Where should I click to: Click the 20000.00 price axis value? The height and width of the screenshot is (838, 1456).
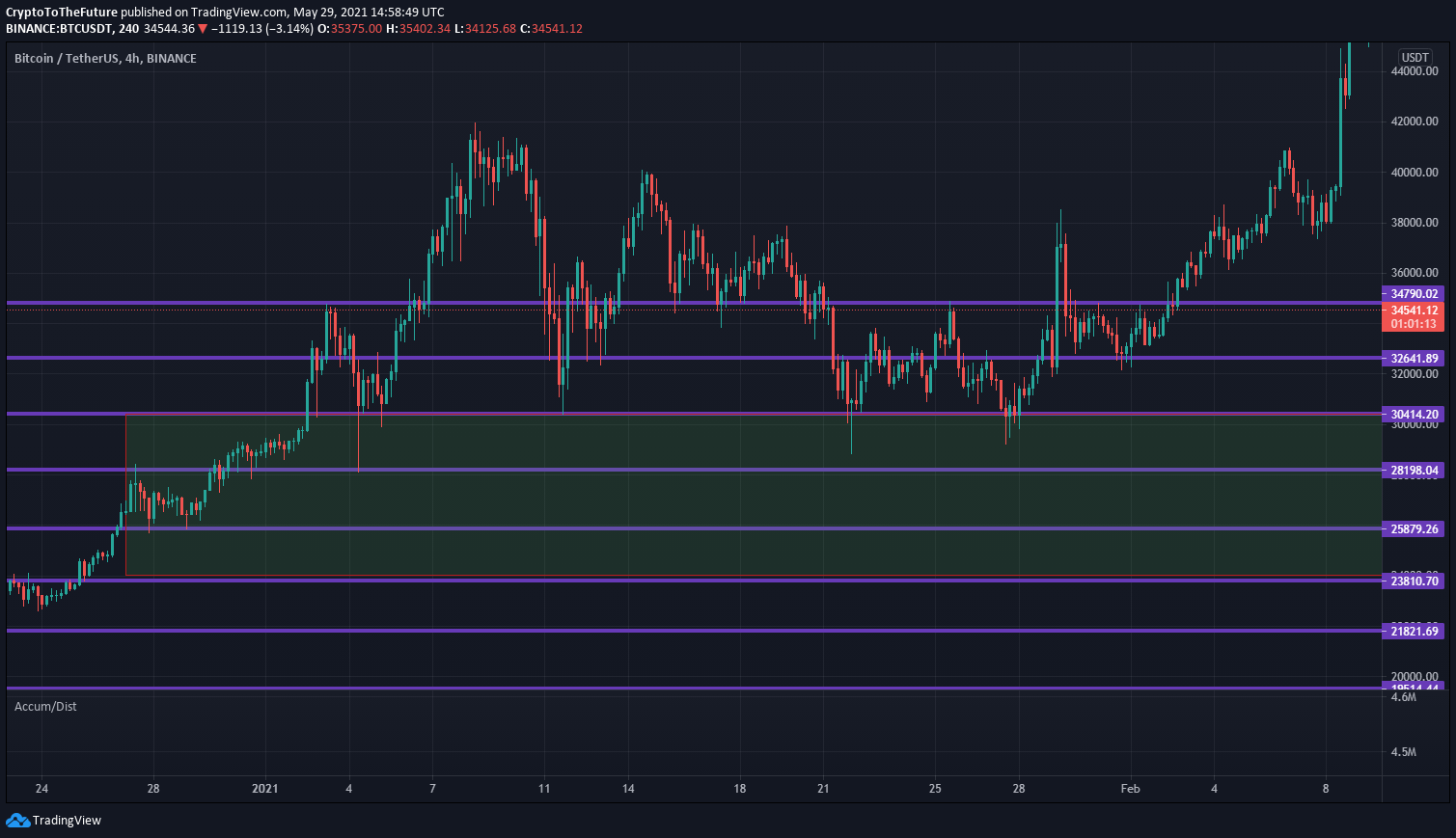(x=1415, y=677)
